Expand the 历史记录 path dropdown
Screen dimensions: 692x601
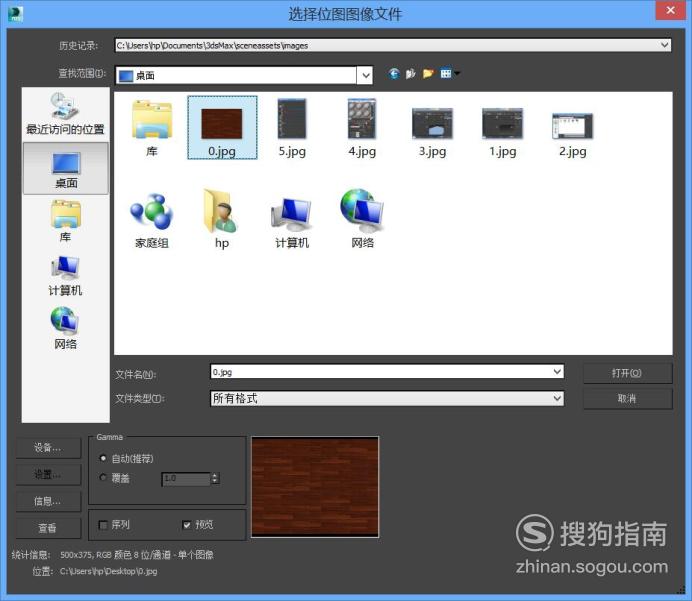664,45
